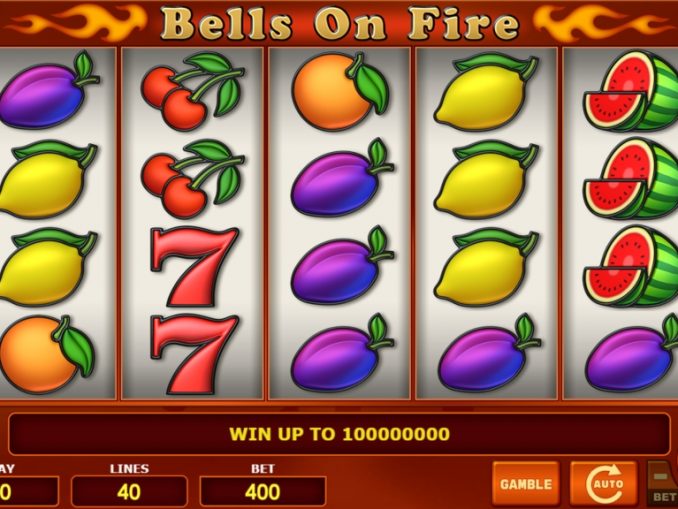
Task: Start autoplay with the Auto button
Action: point(604,483)
